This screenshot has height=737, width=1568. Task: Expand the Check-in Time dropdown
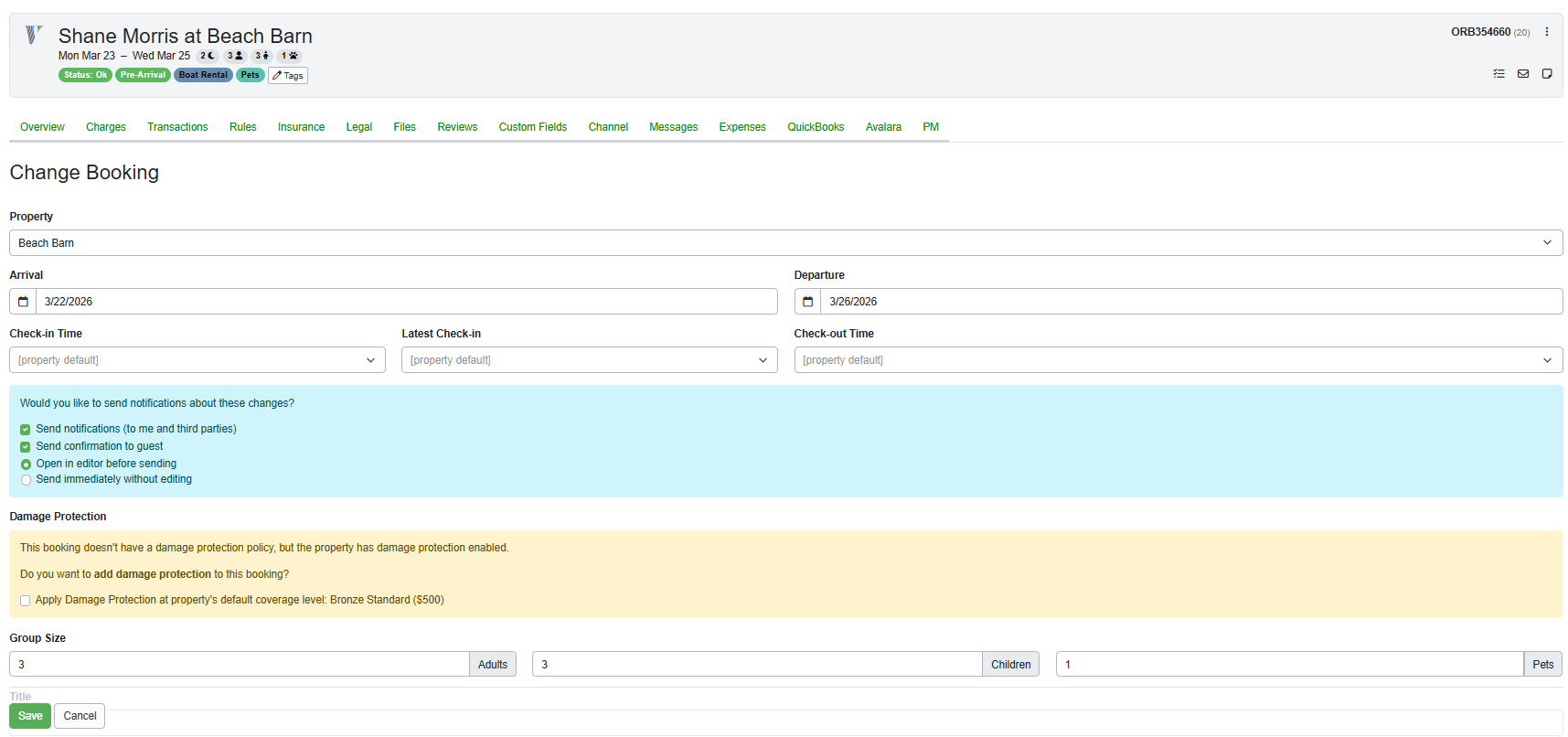pyautogui.click(x=197, y=360)
